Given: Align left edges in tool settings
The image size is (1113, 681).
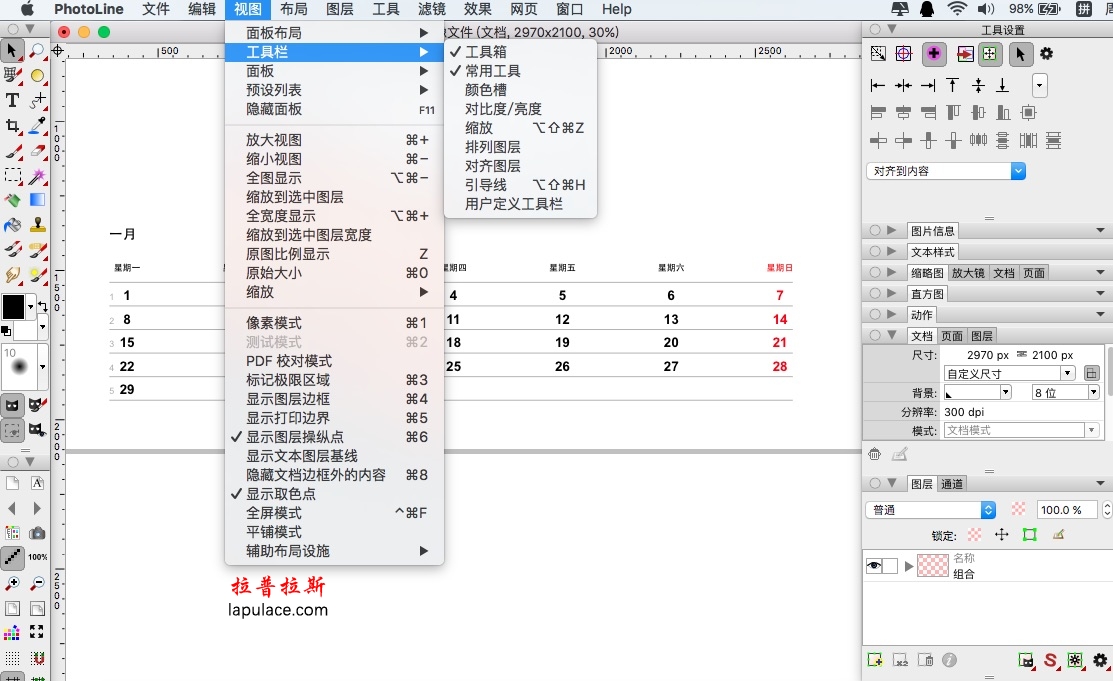Looking at the screenshot, I should pyautogui.click(x=878, y=86).
